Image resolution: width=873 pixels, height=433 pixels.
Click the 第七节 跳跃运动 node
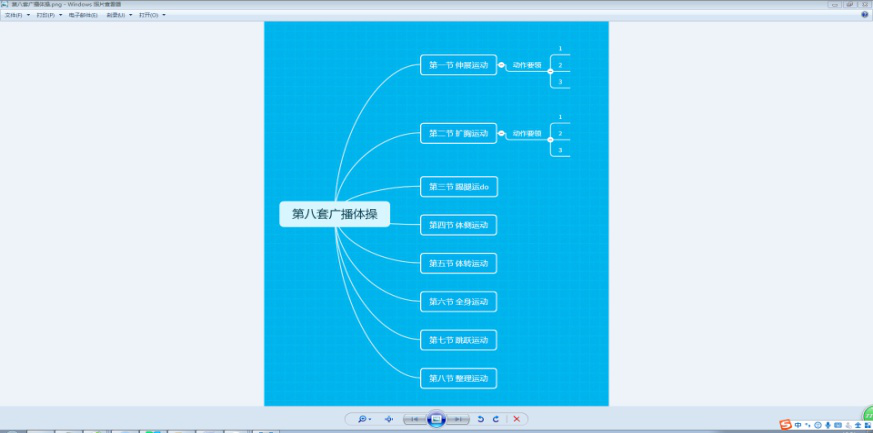tap(458, 340)
